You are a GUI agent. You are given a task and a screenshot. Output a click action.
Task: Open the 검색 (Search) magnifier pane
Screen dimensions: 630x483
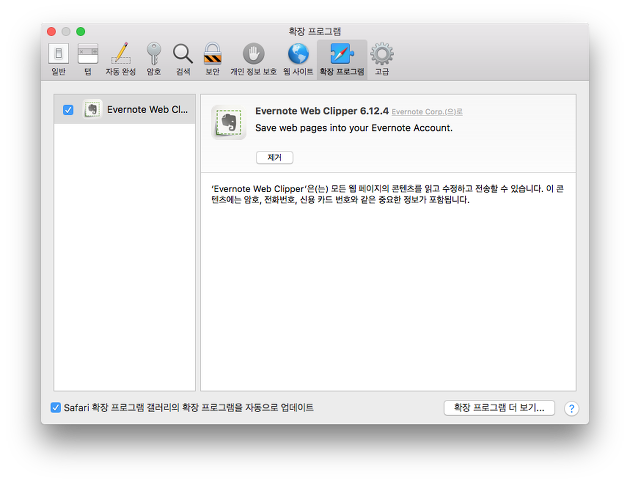(x=183, y=59)
